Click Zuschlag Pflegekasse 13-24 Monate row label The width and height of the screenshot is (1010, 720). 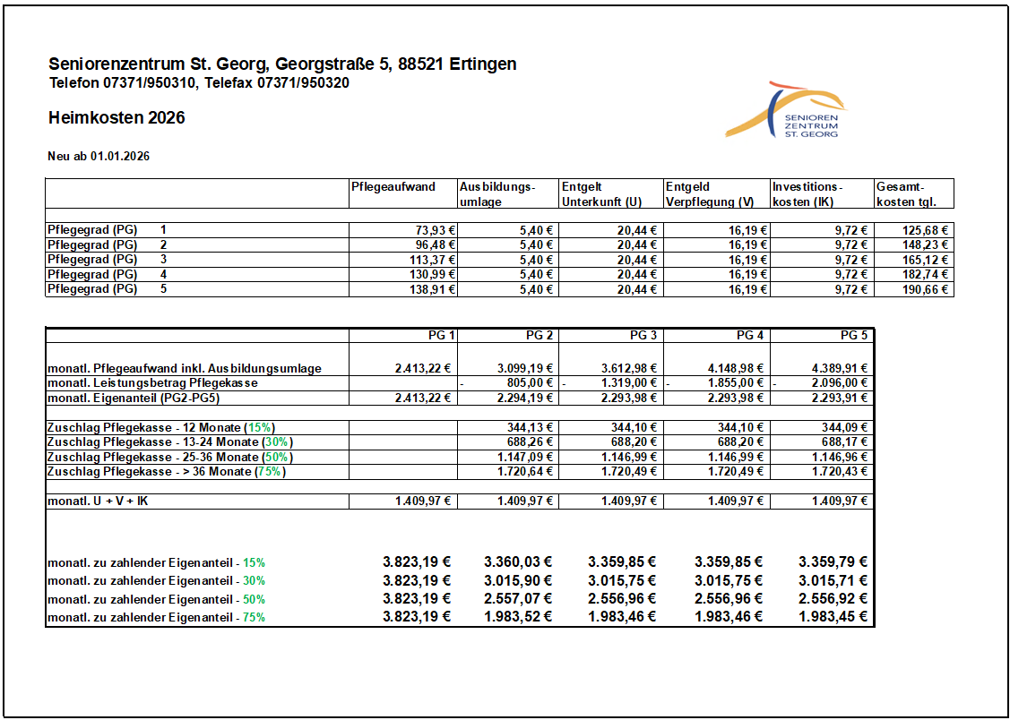point(170,442)
